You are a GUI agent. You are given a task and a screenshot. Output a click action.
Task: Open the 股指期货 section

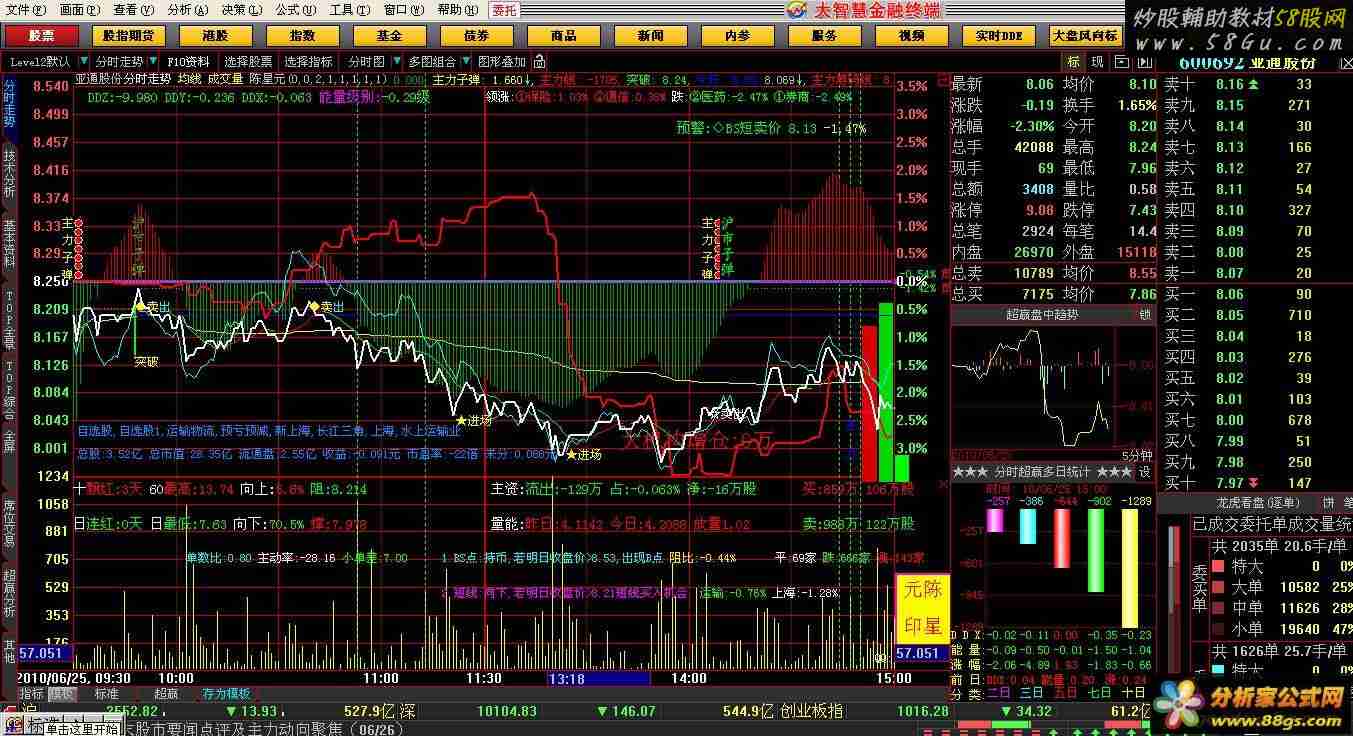(x=128, y=35)
